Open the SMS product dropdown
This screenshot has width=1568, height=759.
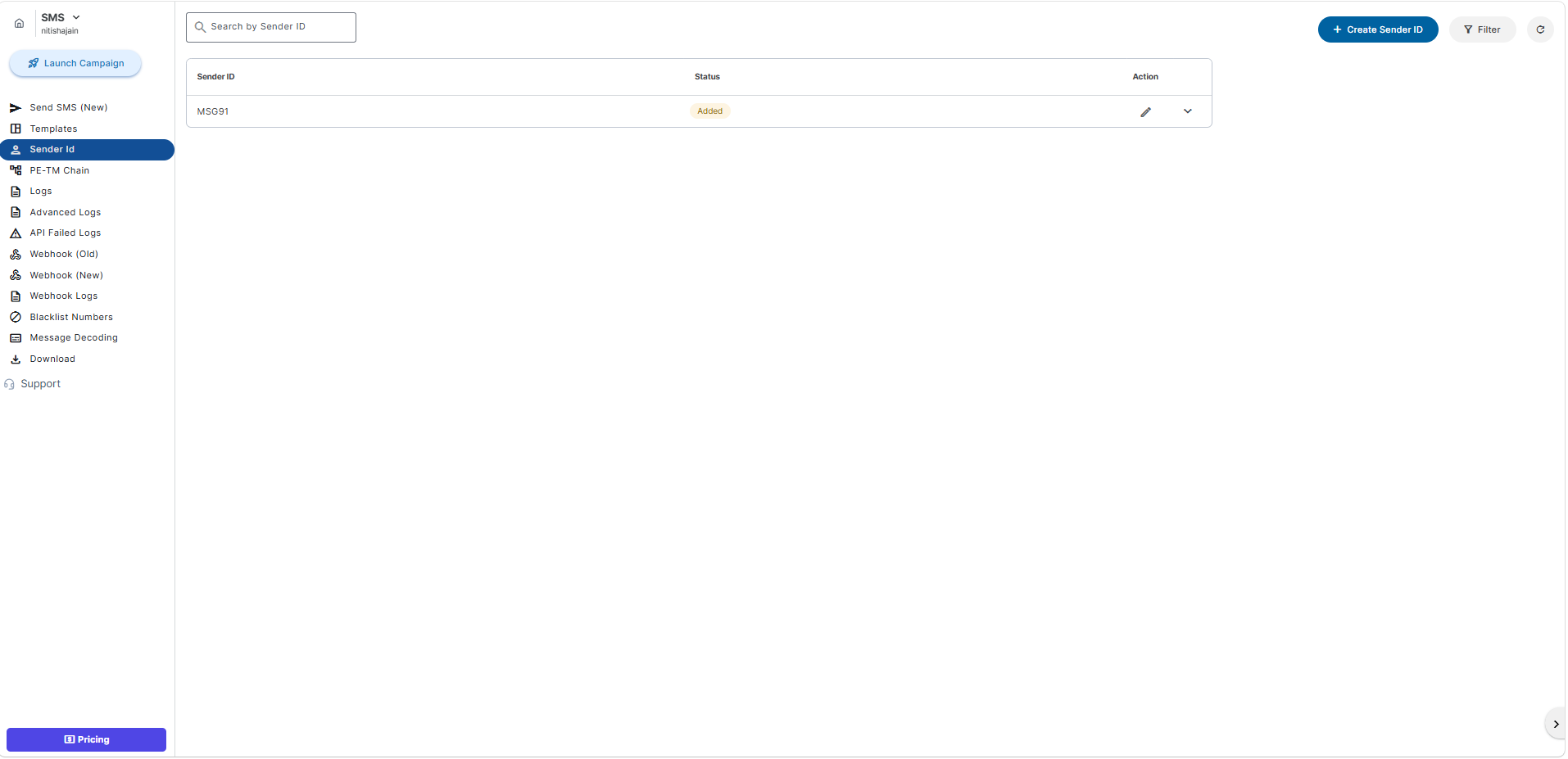click(61, 17)
